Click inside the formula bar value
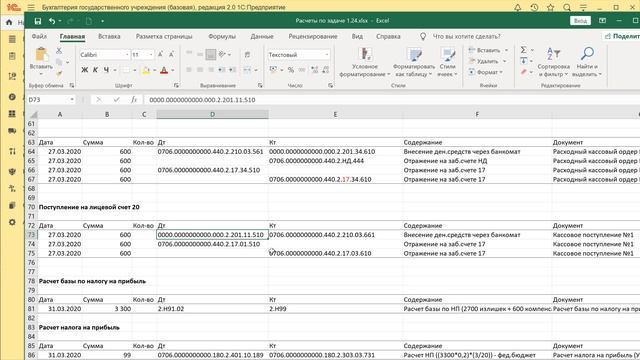This screenshot has height=360, width=640. tap(202, 100)
